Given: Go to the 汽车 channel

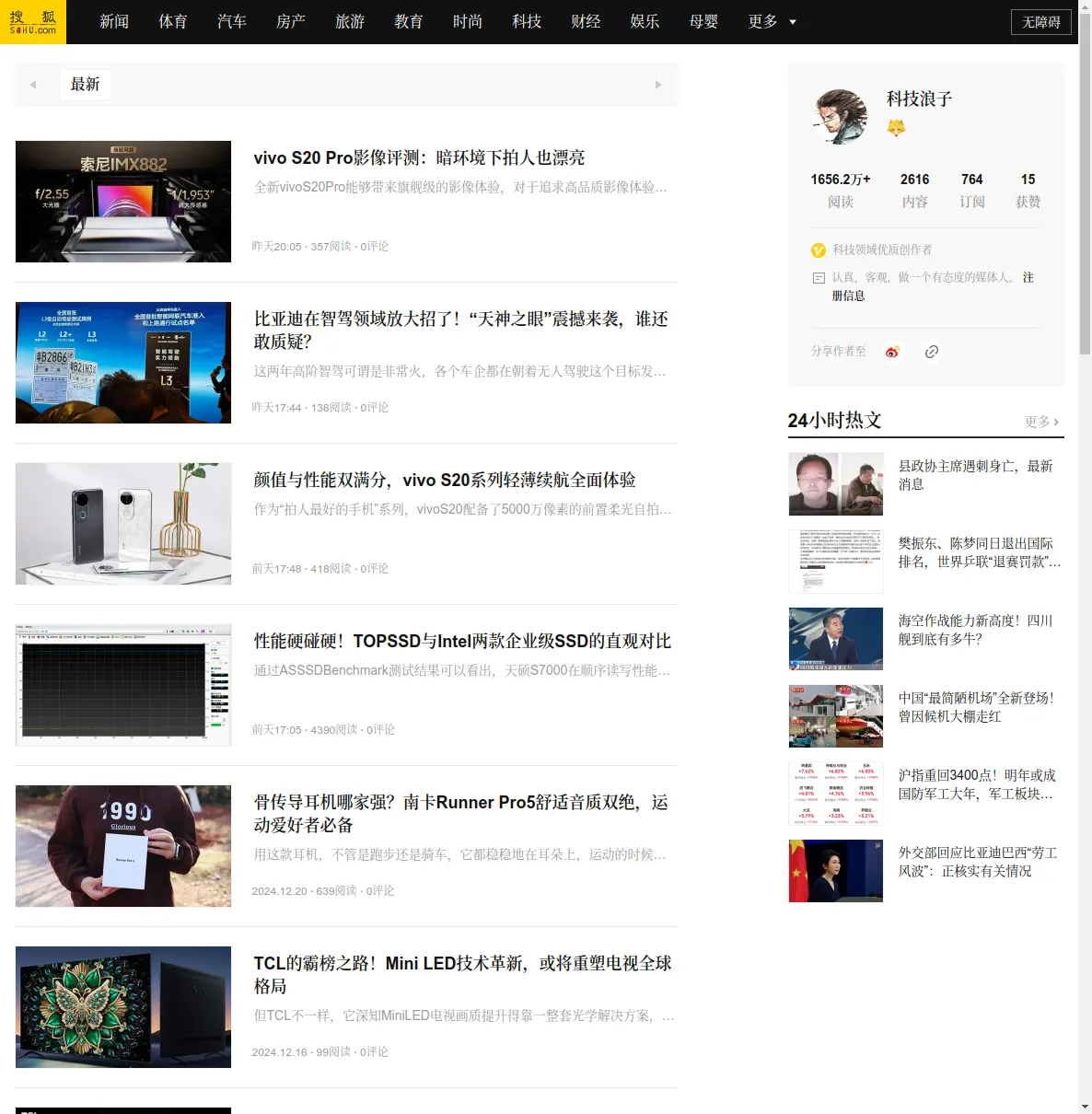Looking at the screenshot, I should (232, 21).
